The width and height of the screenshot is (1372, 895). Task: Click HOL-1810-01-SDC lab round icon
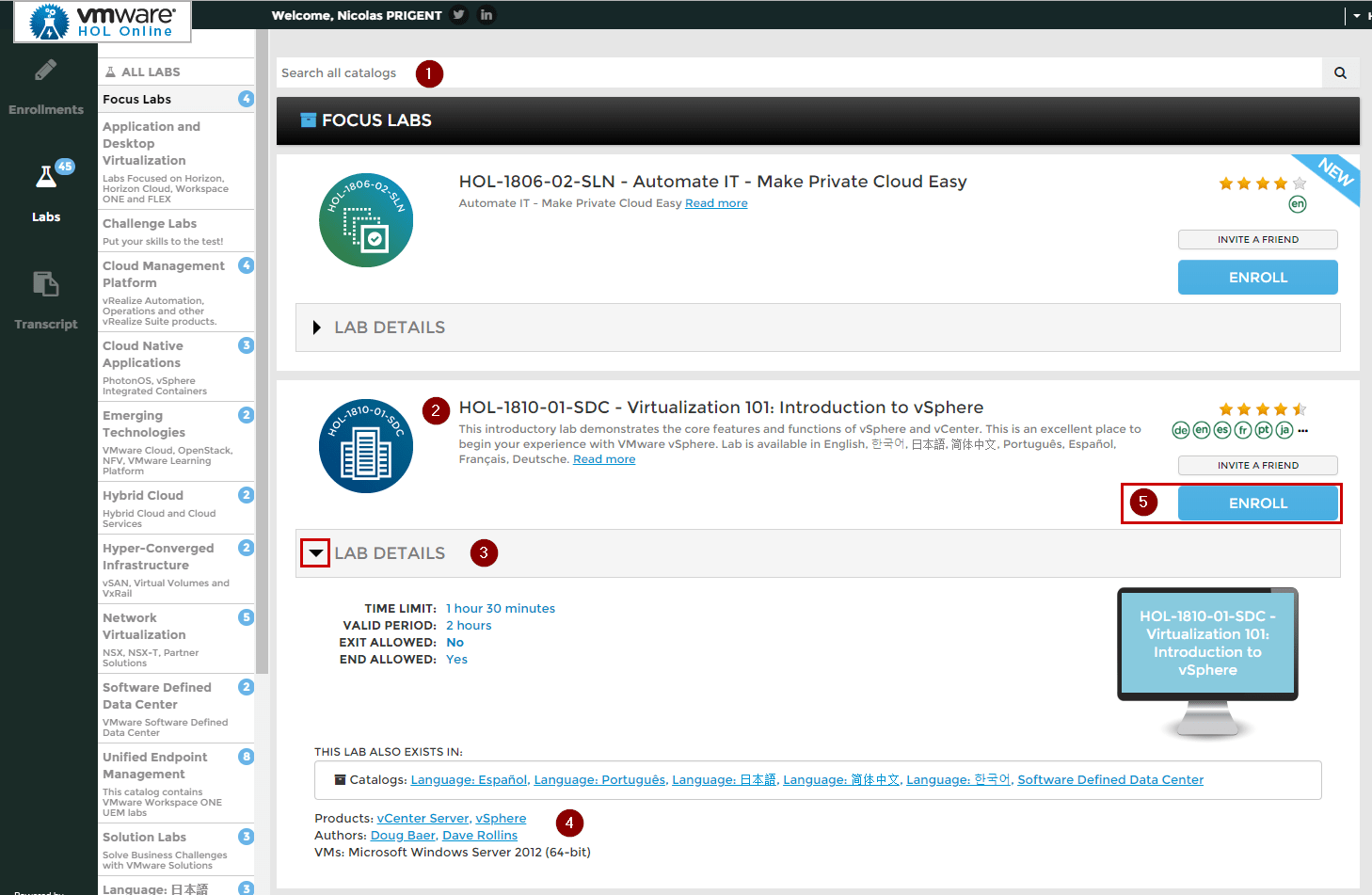click(366, 446)
